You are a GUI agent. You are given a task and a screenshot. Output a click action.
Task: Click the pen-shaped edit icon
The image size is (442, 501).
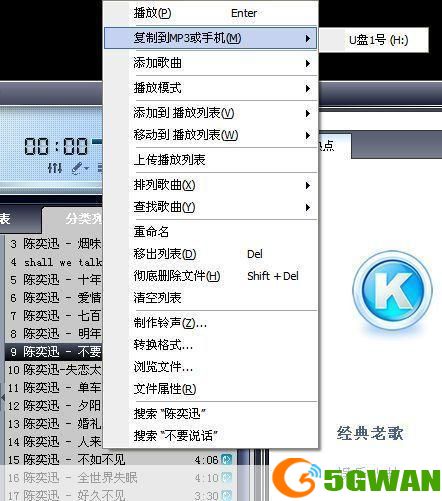[78, 168]
